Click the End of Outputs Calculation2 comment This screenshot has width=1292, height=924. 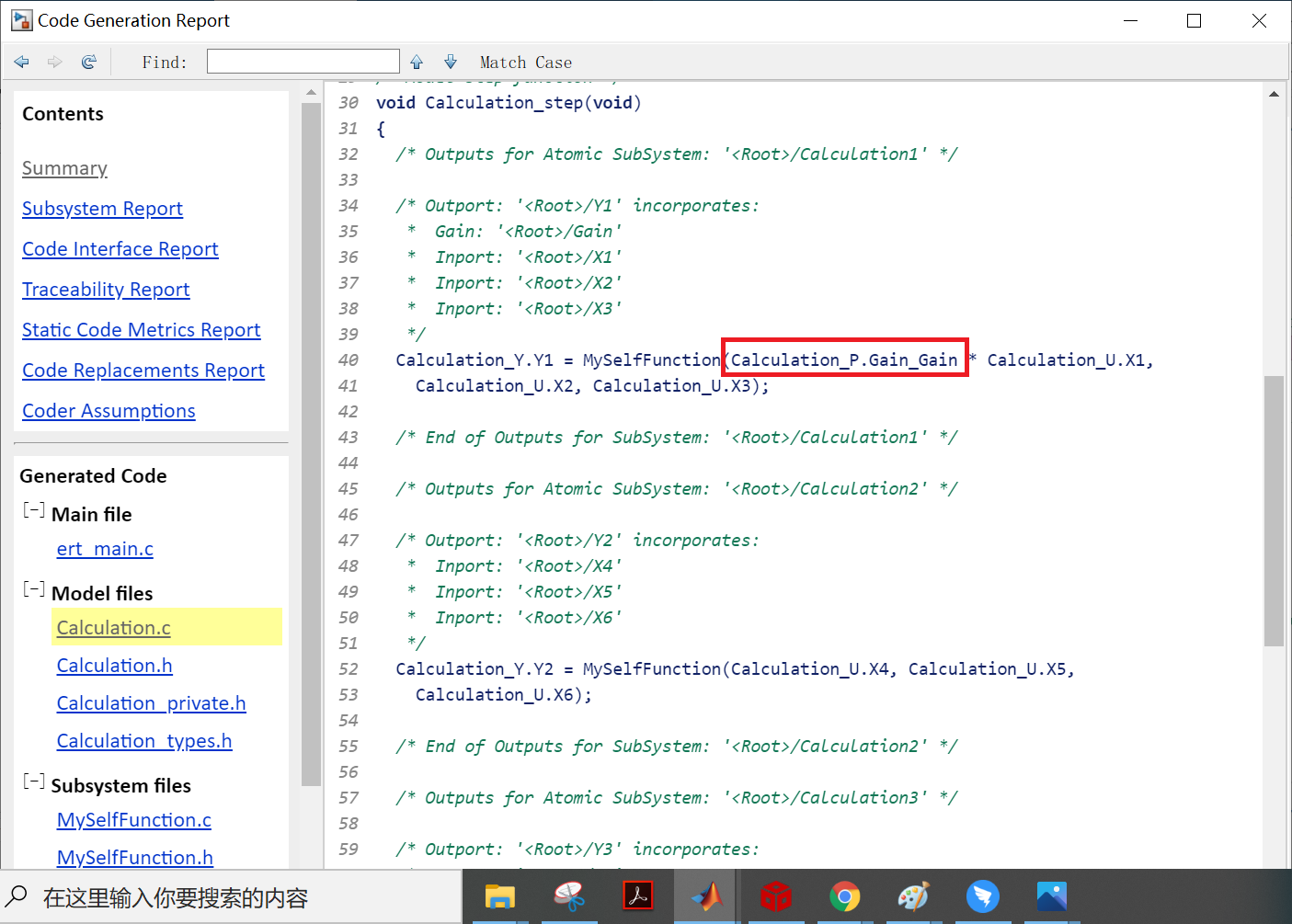pyautogui.click(x=677, y=746)
